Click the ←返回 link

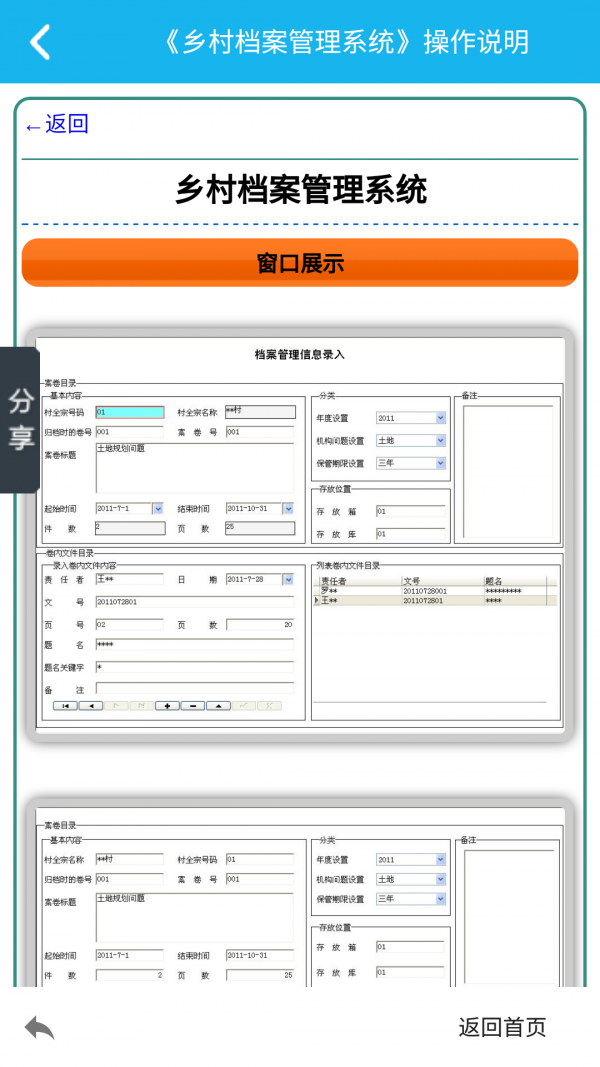57,124
